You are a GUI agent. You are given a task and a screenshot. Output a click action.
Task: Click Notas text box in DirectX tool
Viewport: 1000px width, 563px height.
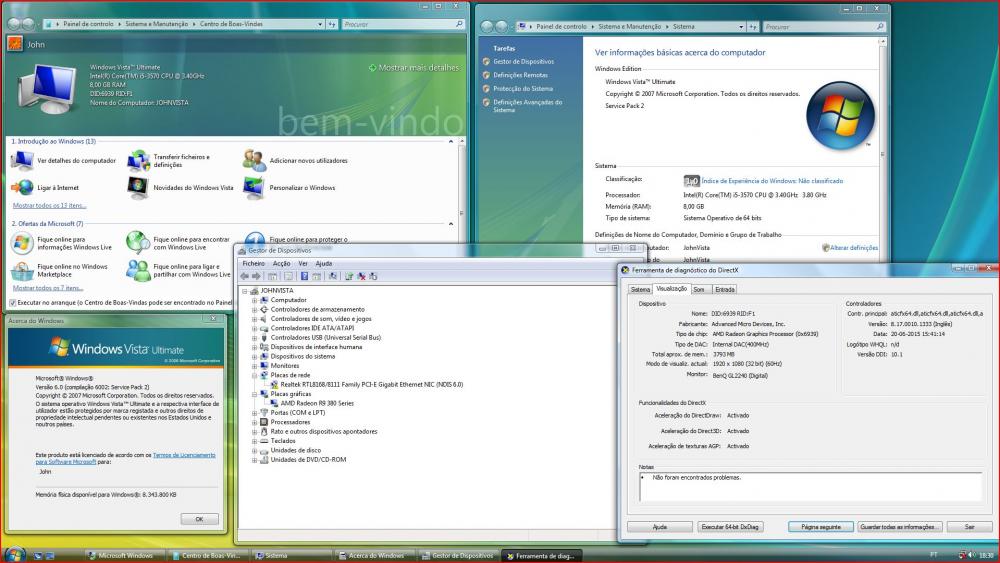pos(810,487)
